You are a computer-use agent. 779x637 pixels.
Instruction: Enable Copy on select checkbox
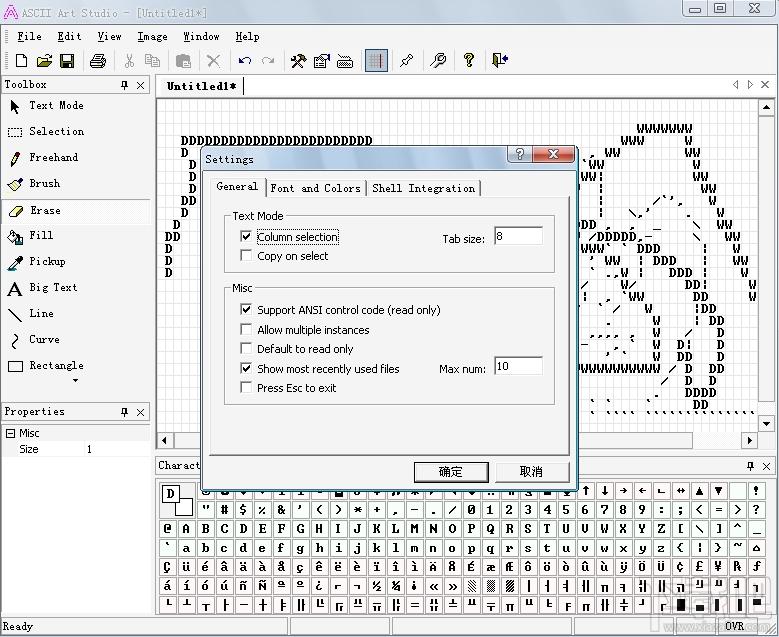pyautogui.click(x=246, y=255)
